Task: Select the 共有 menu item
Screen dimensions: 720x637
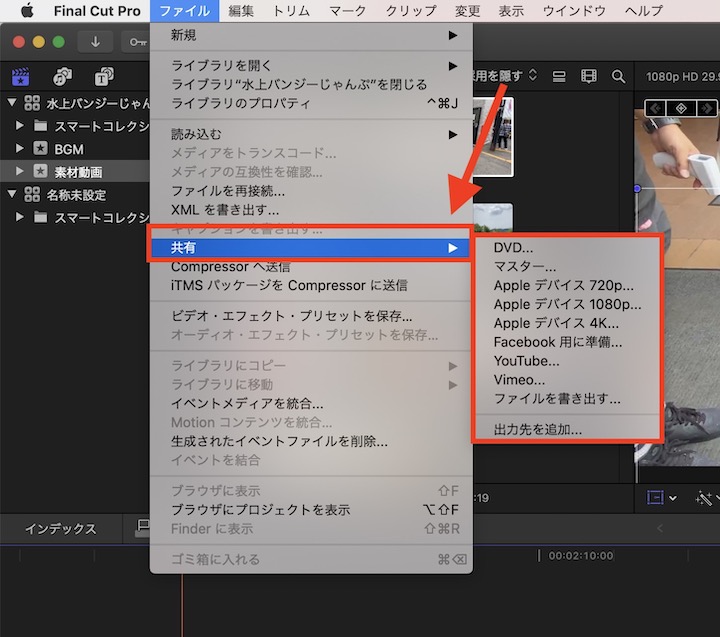Action: [x=311, y=248]
